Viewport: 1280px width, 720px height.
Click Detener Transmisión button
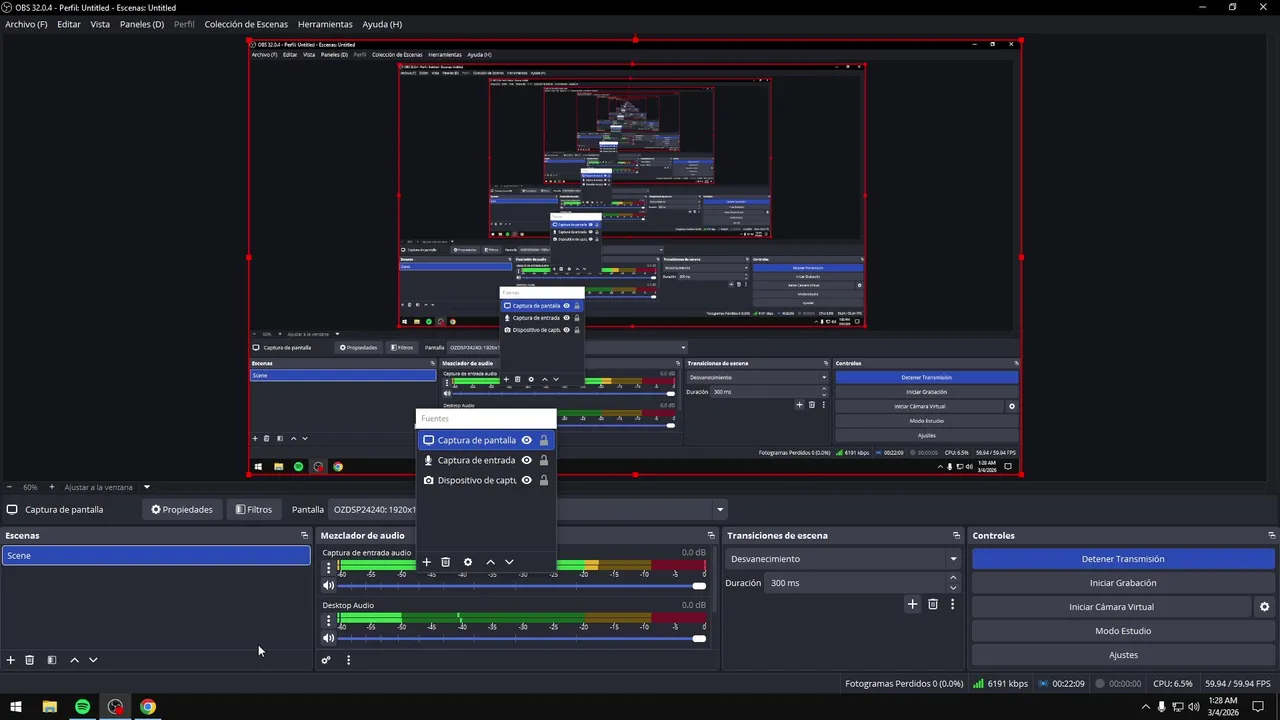click(x=1123, y=559)
